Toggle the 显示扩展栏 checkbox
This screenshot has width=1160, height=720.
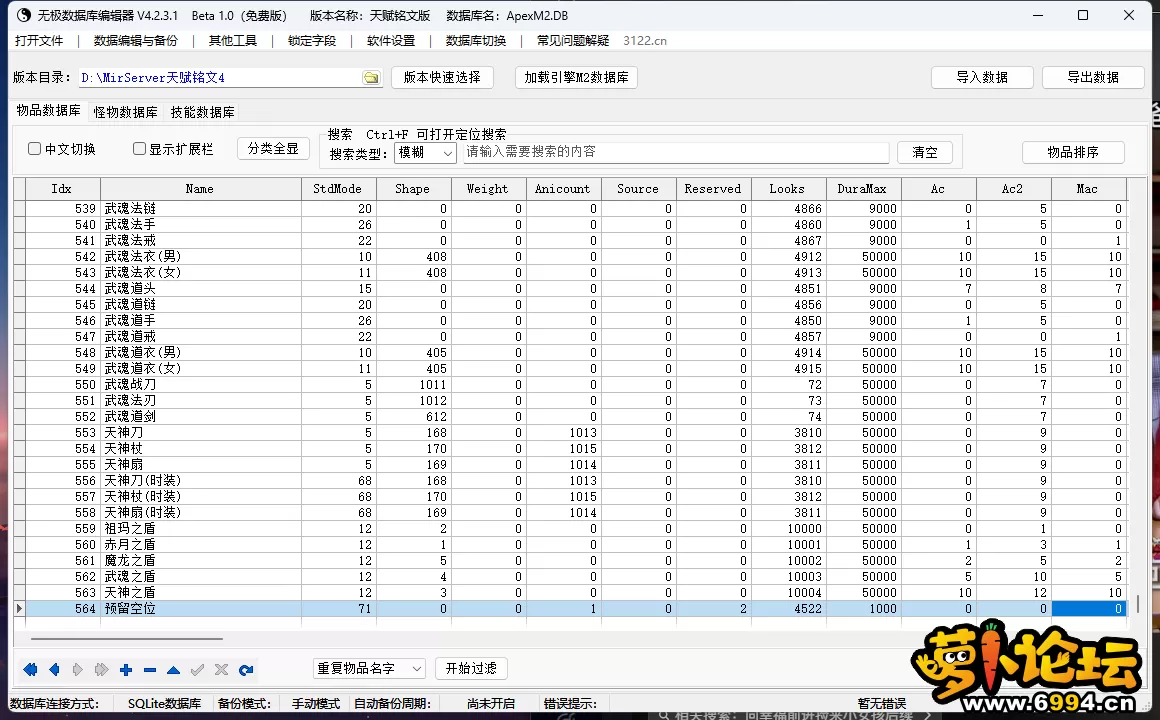click(140, 149)
